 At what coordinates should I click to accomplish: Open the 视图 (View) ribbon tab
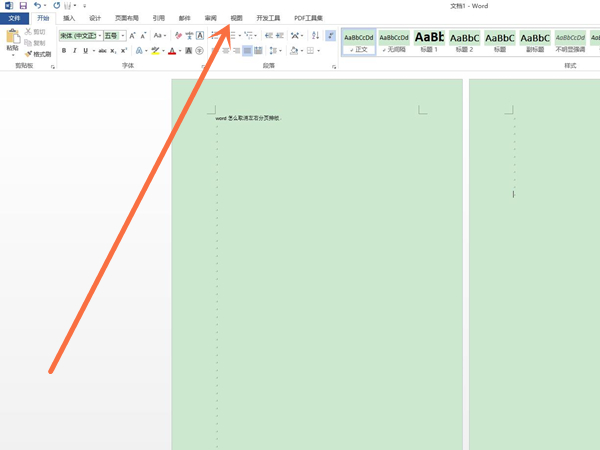pyautogui.click(x=236, y=18)
